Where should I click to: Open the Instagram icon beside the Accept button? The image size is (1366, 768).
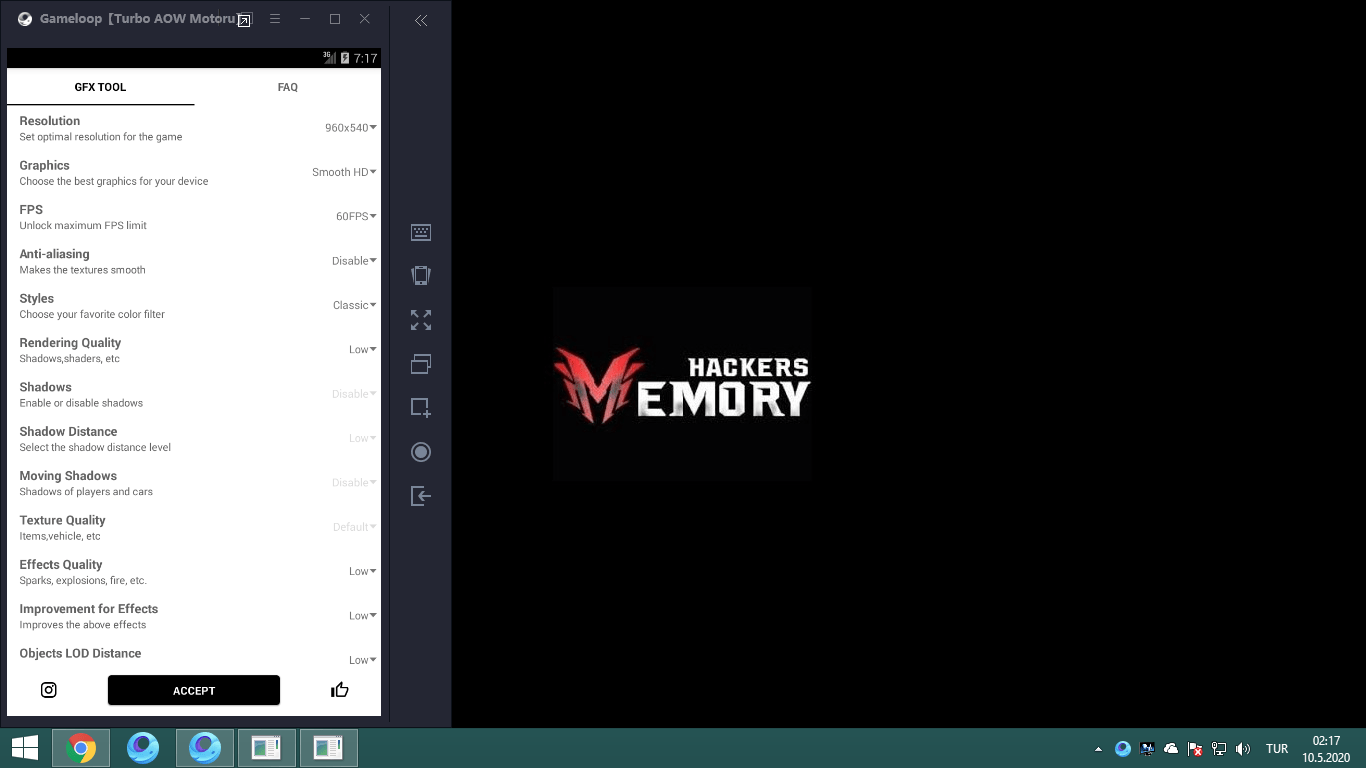[48, 690]
